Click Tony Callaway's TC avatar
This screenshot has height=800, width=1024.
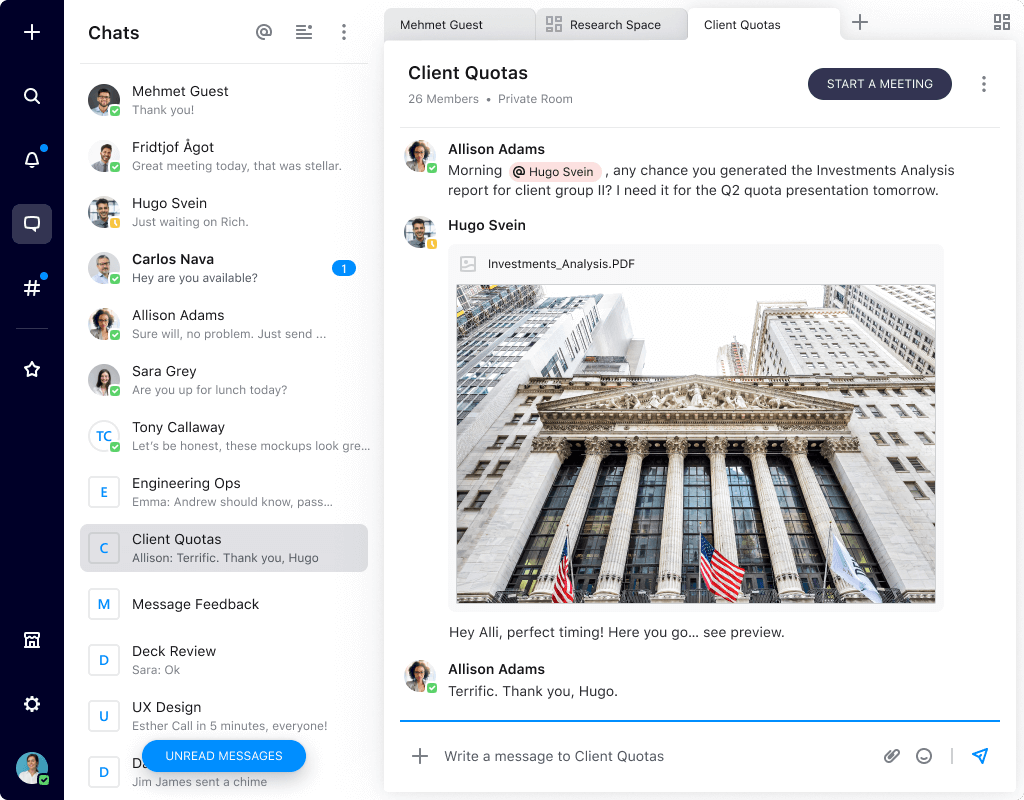[x=104, y=436]
